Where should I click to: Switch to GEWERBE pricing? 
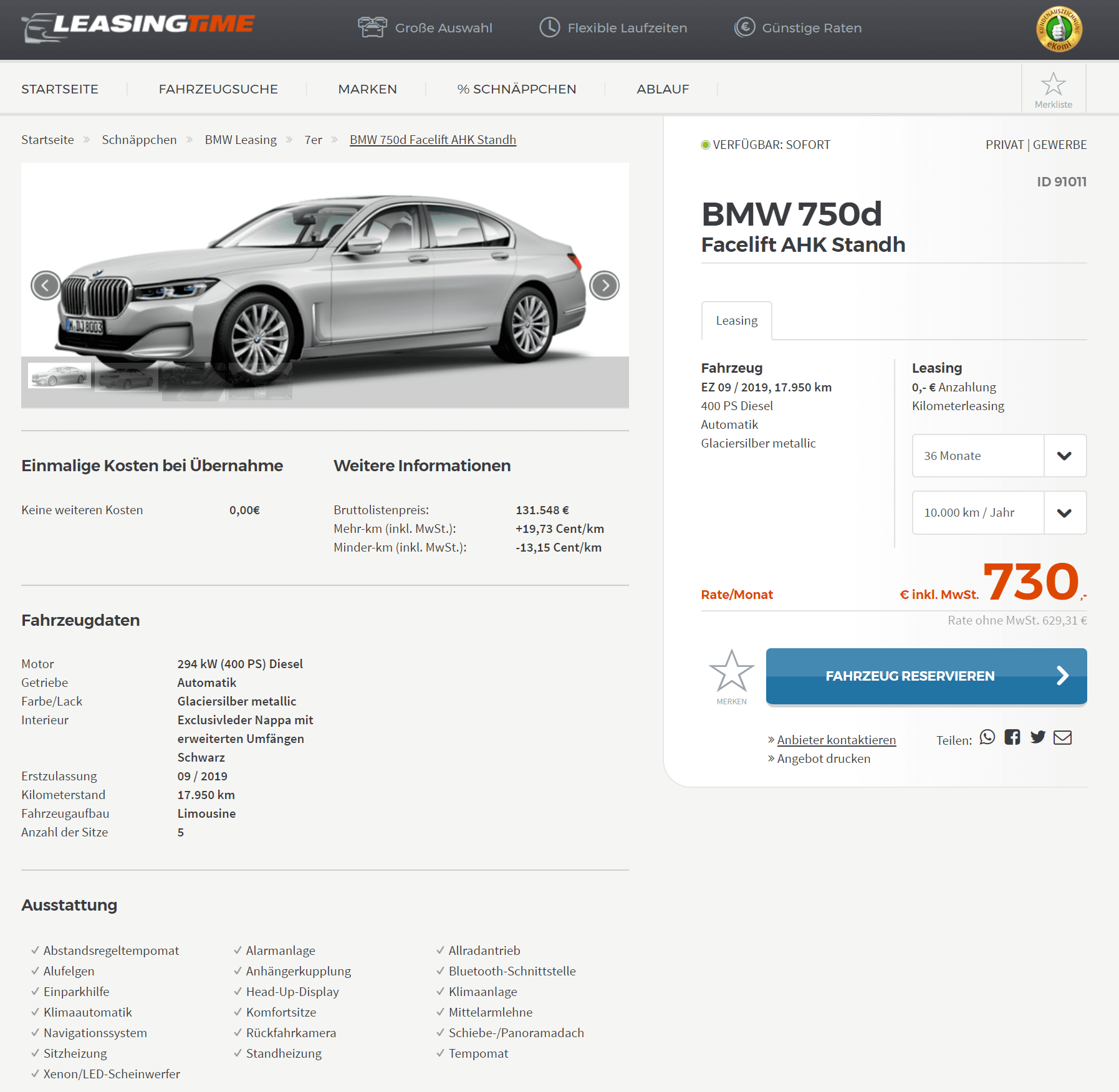click(1060, 145)
